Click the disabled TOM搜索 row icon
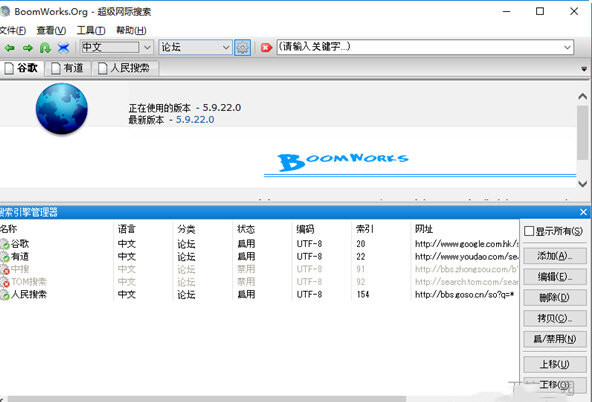The height and width of the screenshot is (402, 592). click(x=5, y=282)
